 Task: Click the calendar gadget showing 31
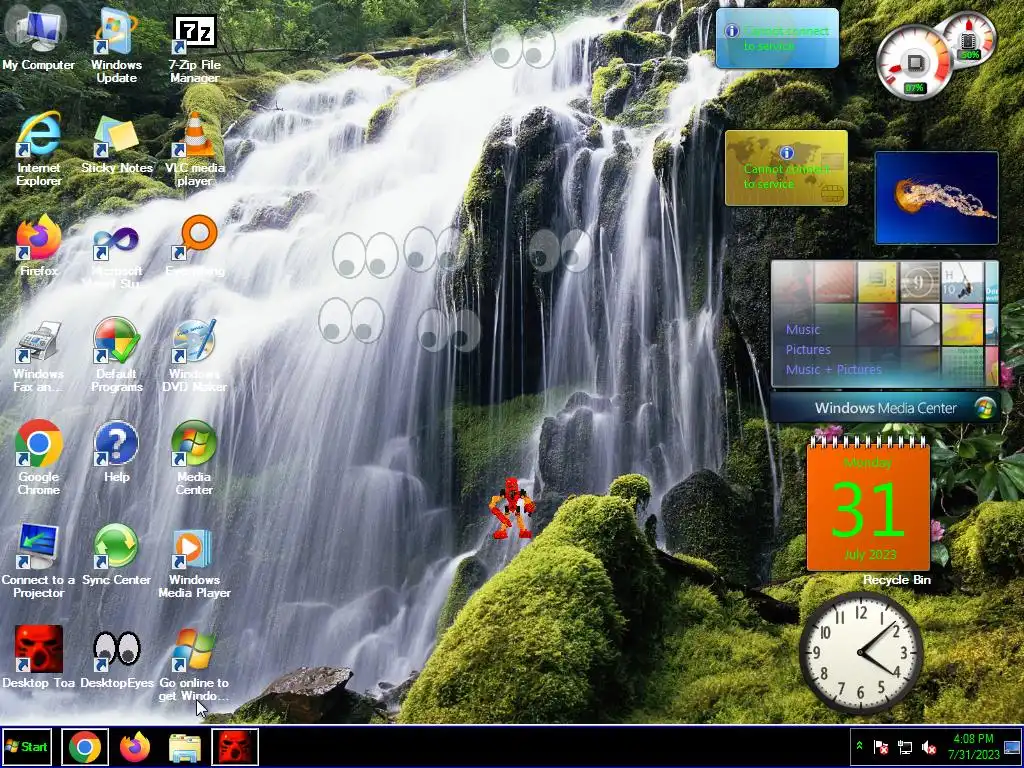[x=868, y=504]
